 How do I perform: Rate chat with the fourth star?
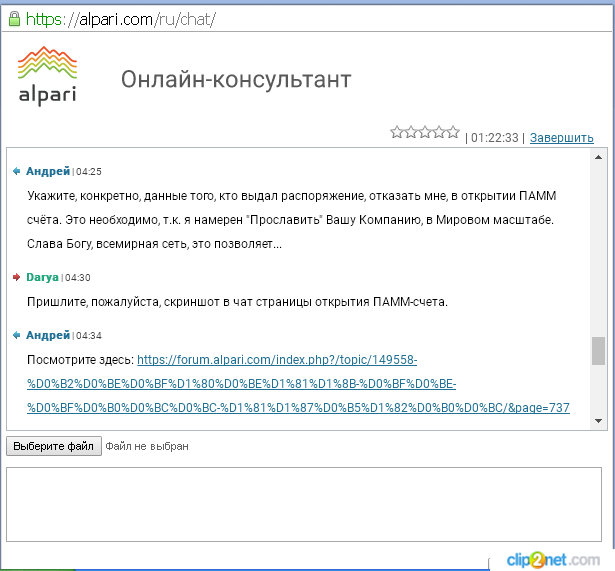click(x=439, y=132)
